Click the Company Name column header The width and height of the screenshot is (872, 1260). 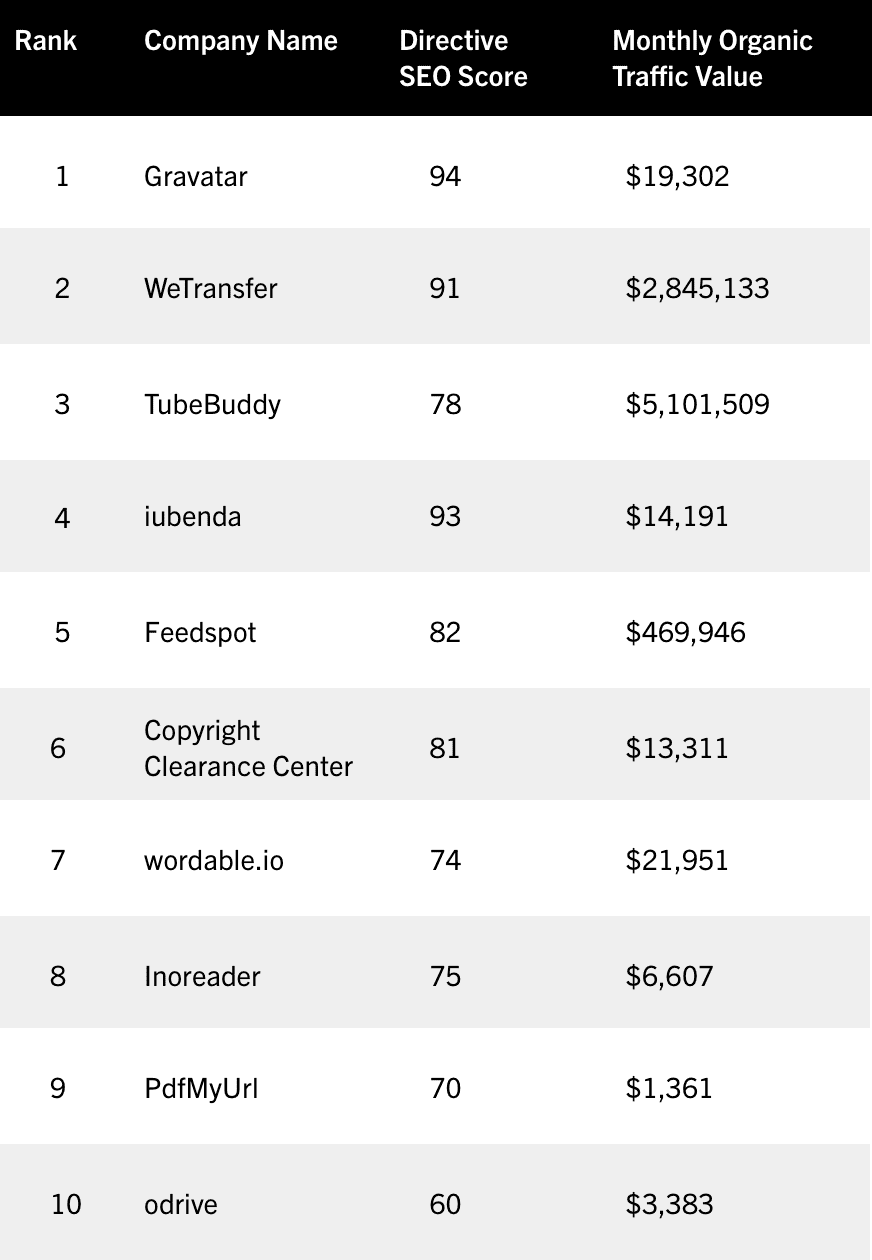[x=241, y=41]
